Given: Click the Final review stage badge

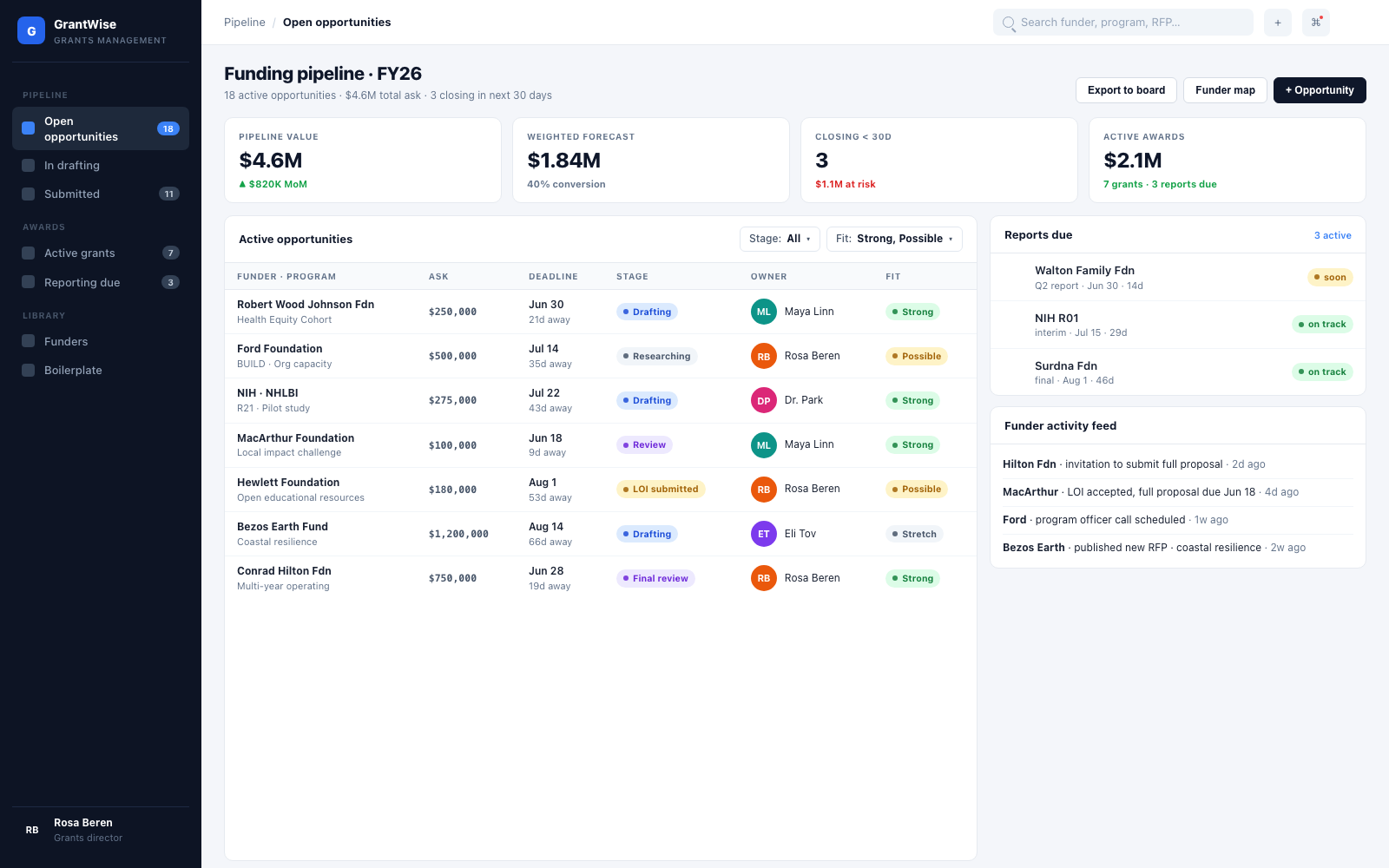Looking at the screenshot, I should click(655, 578).
